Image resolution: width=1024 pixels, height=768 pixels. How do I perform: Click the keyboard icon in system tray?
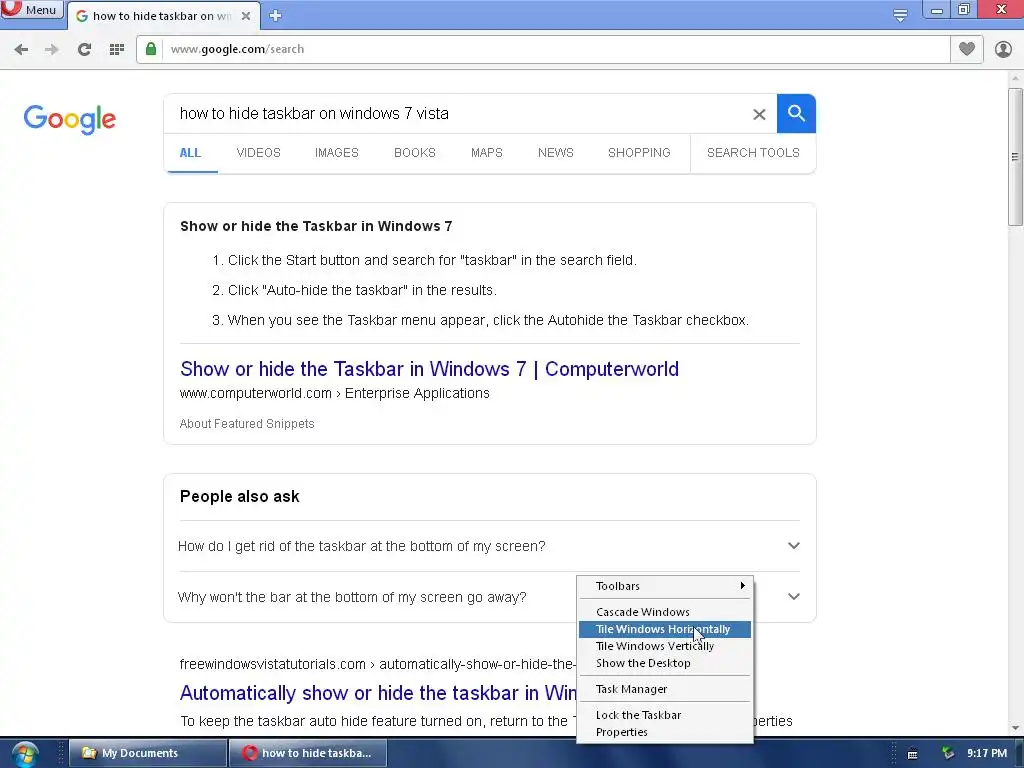coord(912,754)
